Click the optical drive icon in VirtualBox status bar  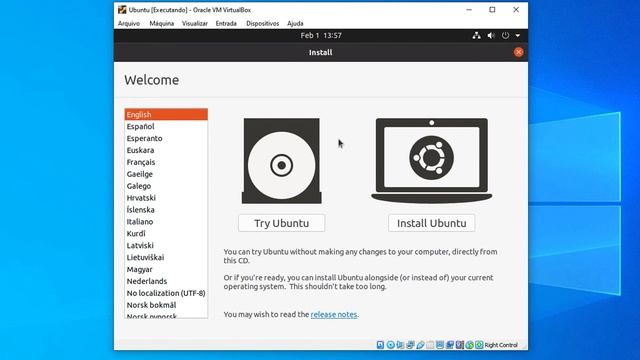pyautogui.click(x=391, y=345)
